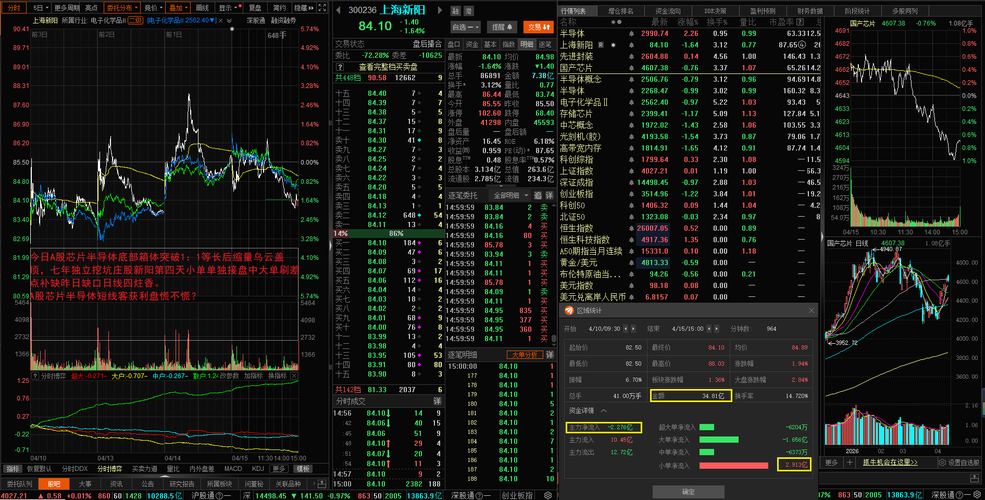Toggle the 画线 drawing tool
985x500 pixels.
(202, 8)
